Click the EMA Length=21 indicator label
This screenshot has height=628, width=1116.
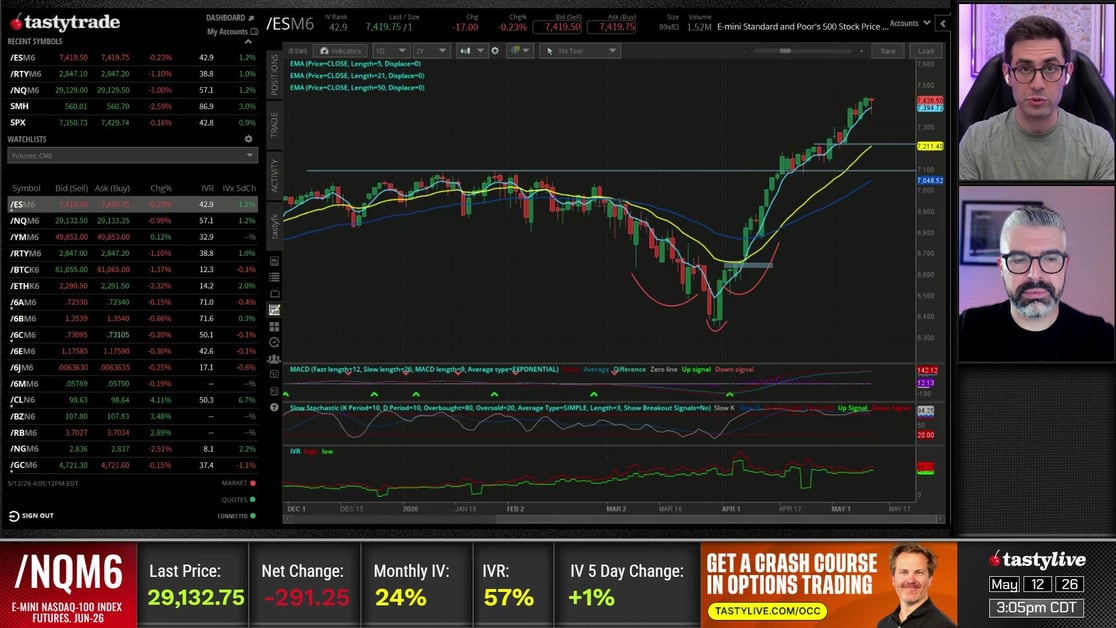point(357,75)
